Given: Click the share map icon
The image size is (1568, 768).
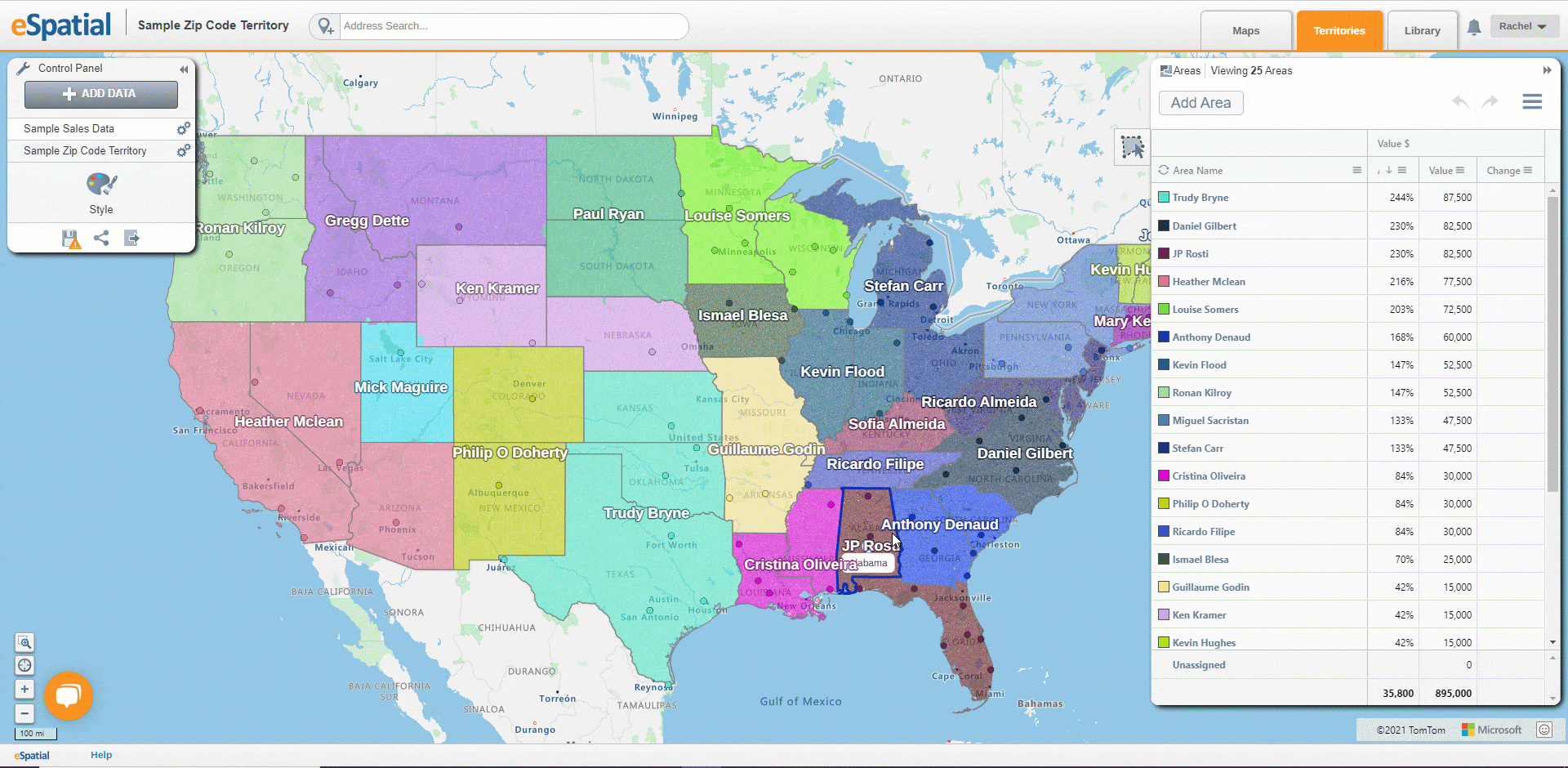Looking at the screenshot, I should click(x=101, y=238).
